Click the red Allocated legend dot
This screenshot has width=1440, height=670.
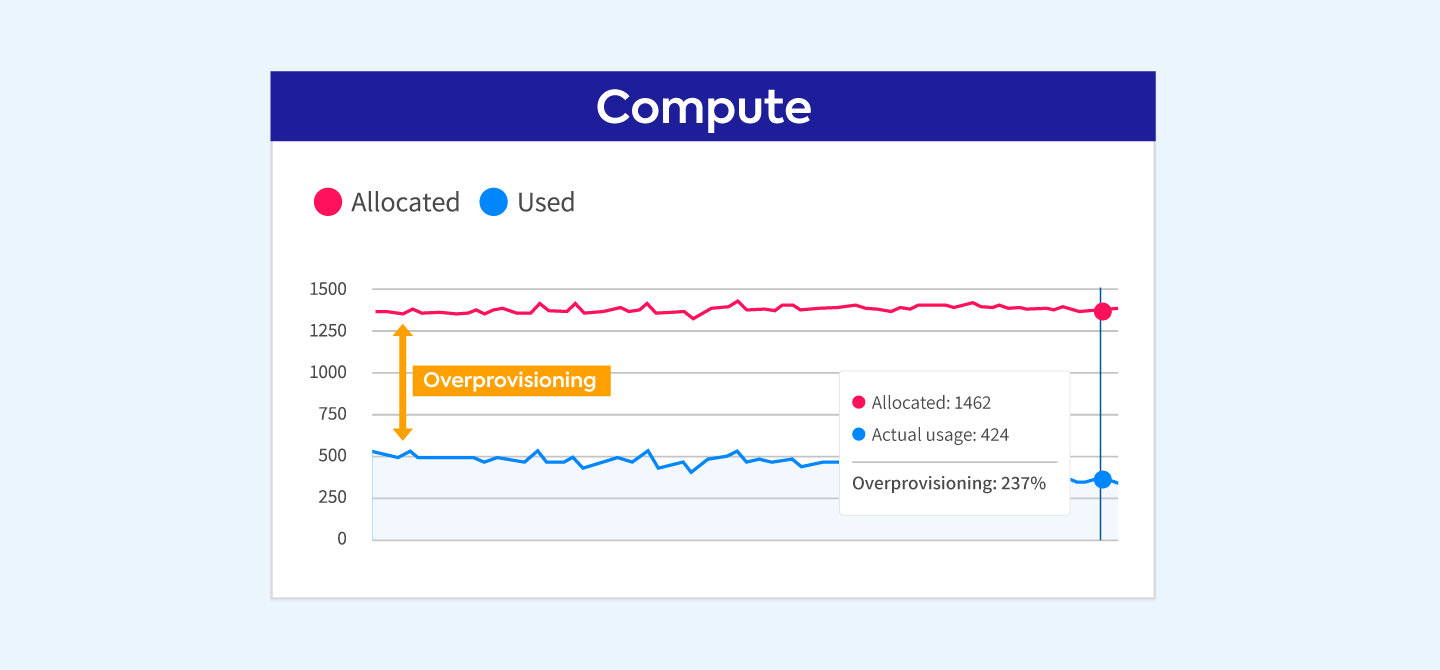coord(328,202)
